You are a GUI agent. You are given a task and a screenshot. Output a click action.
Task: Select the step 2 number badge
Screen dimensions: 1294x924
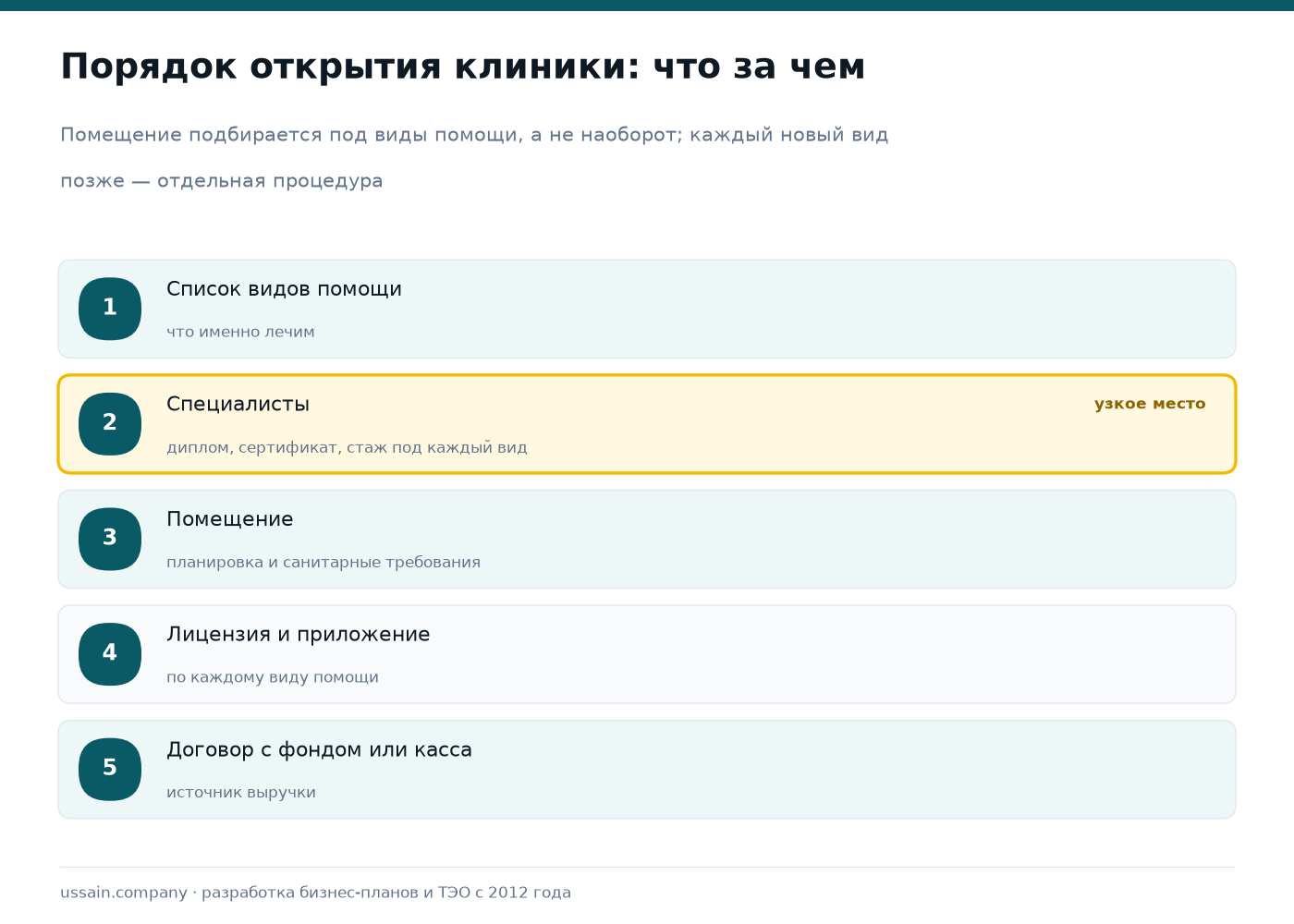coord(110,424)
